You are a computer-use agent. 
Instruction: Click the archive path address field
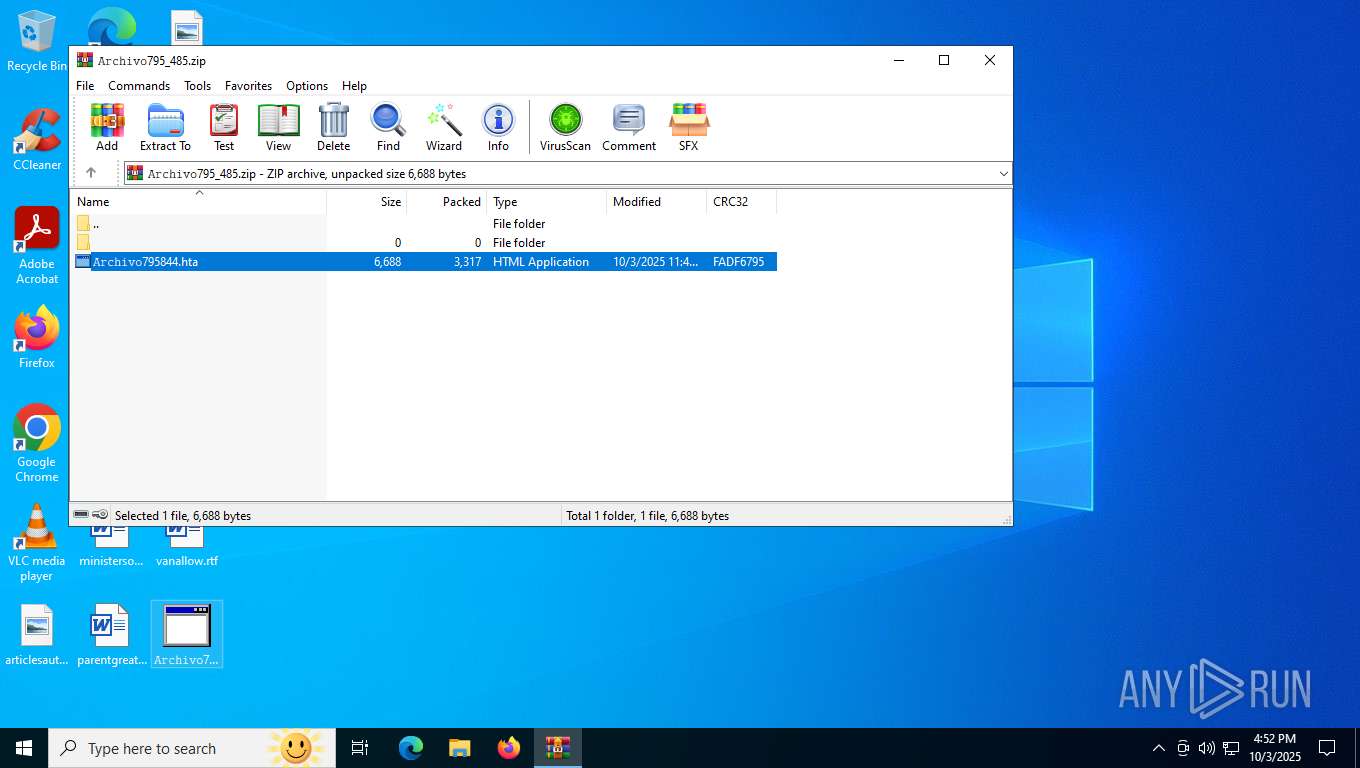(567, 174)
